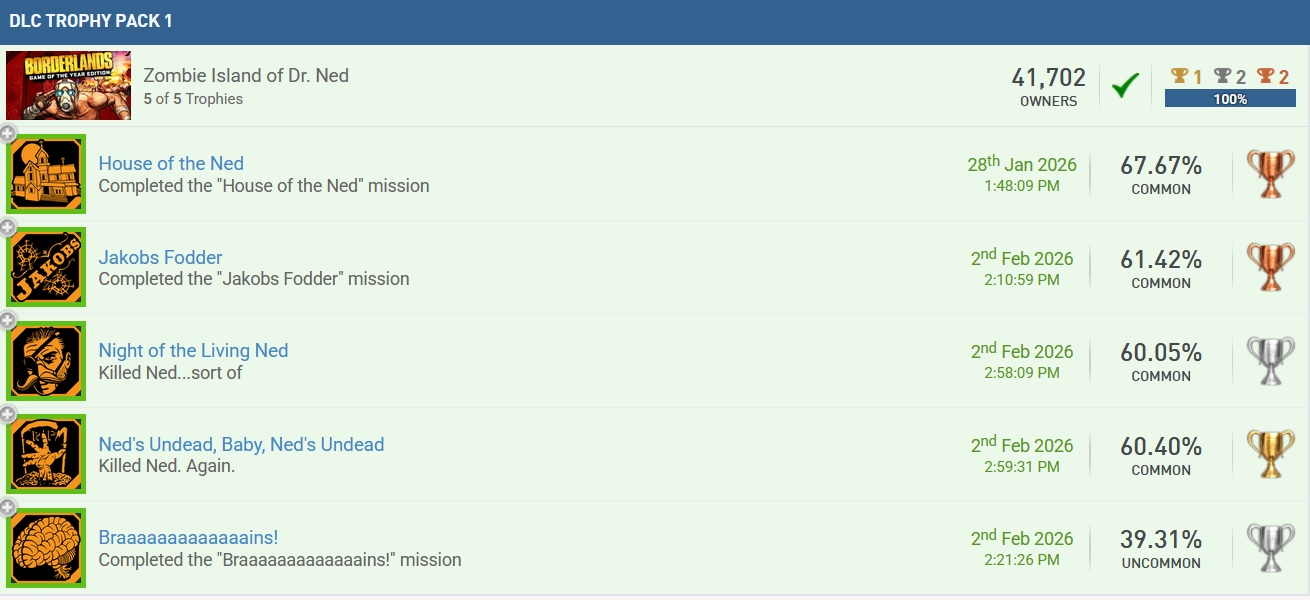Click the Borderlands game cover thumbnail
The height and width of the screenshot is (600, 1310).
point(68,86)
